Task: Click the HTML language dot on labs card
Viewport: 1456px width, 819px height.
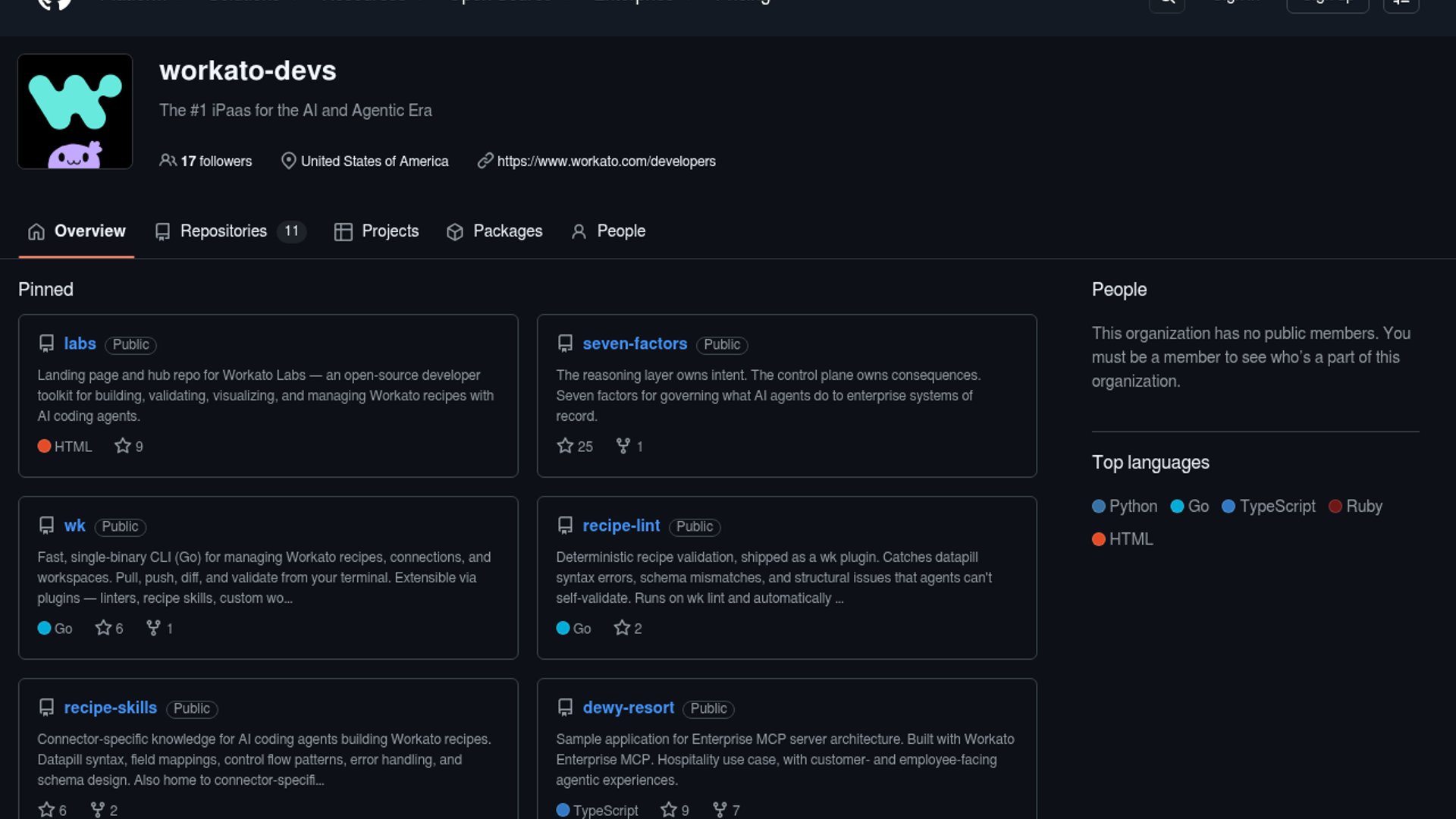Action: point(44,446)
